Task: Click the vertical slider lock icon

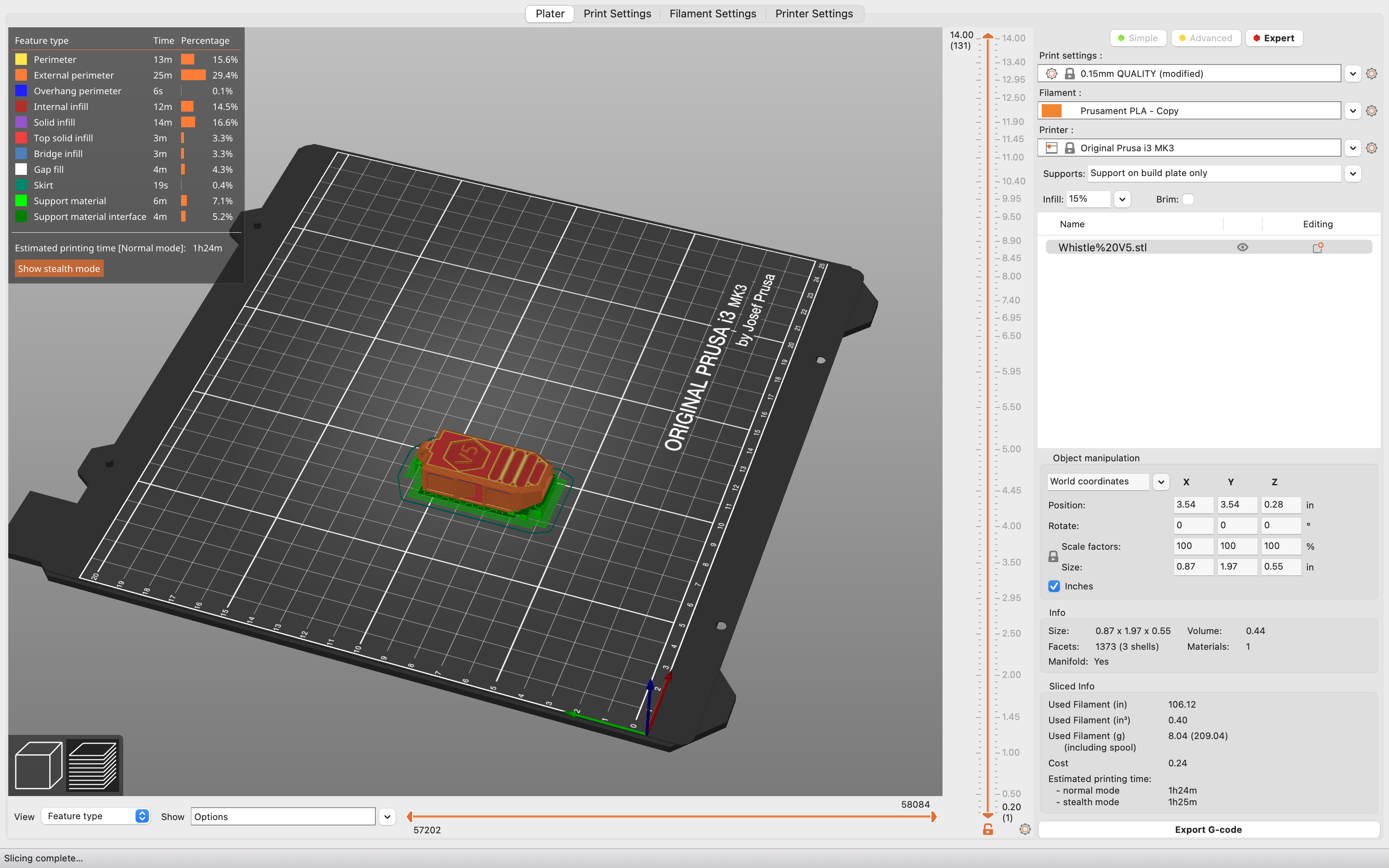Action: (x=988, y=830)
